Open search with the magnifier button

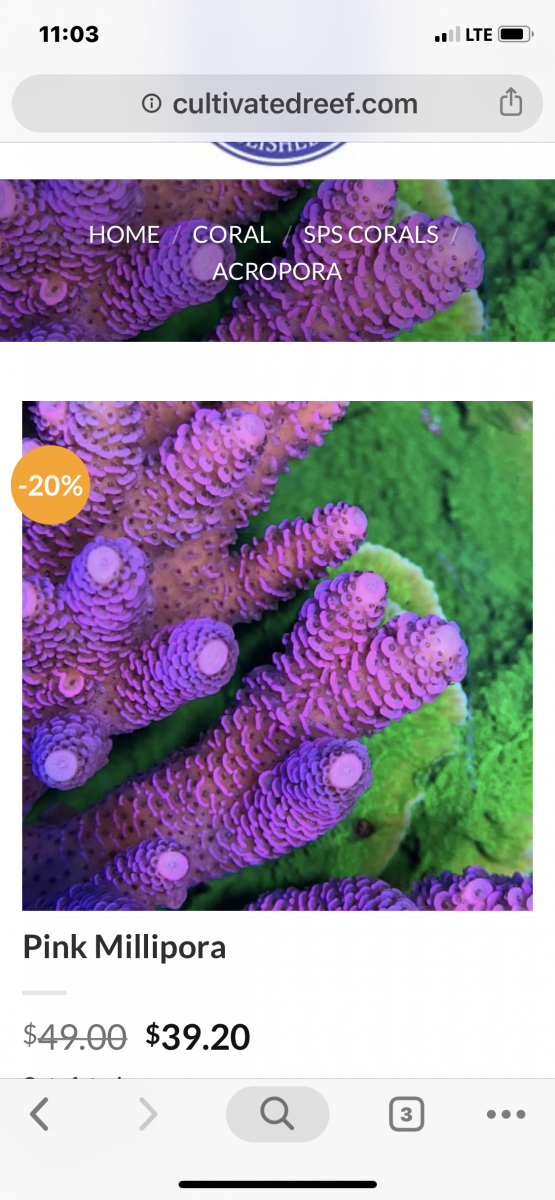pos(277,1114)
